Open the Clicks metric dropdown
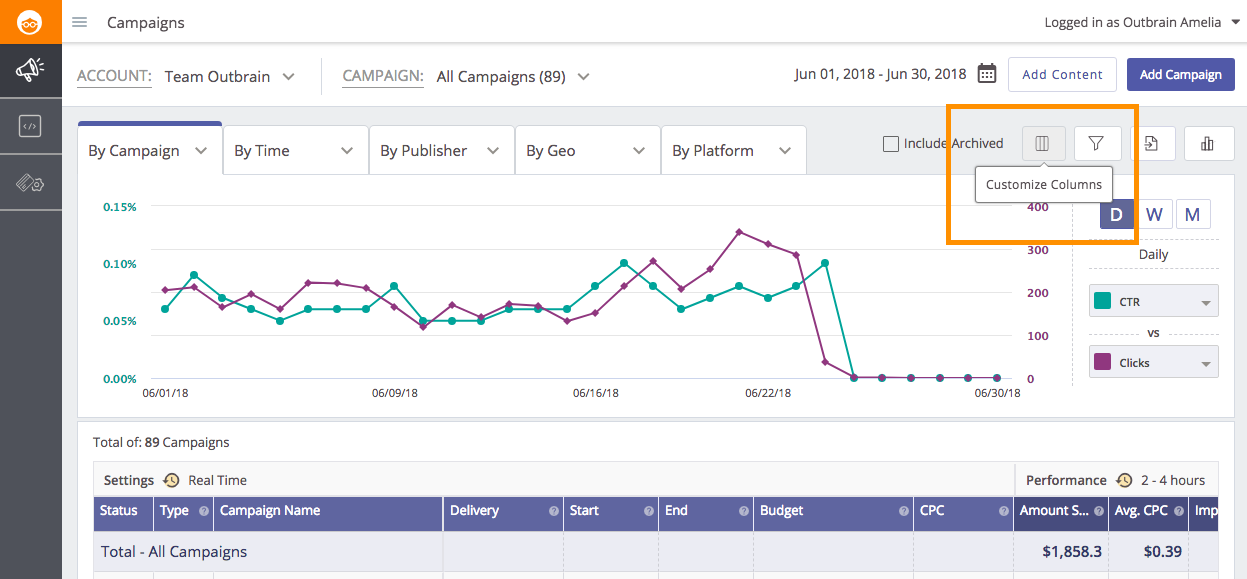 [x=1154, y=363]
